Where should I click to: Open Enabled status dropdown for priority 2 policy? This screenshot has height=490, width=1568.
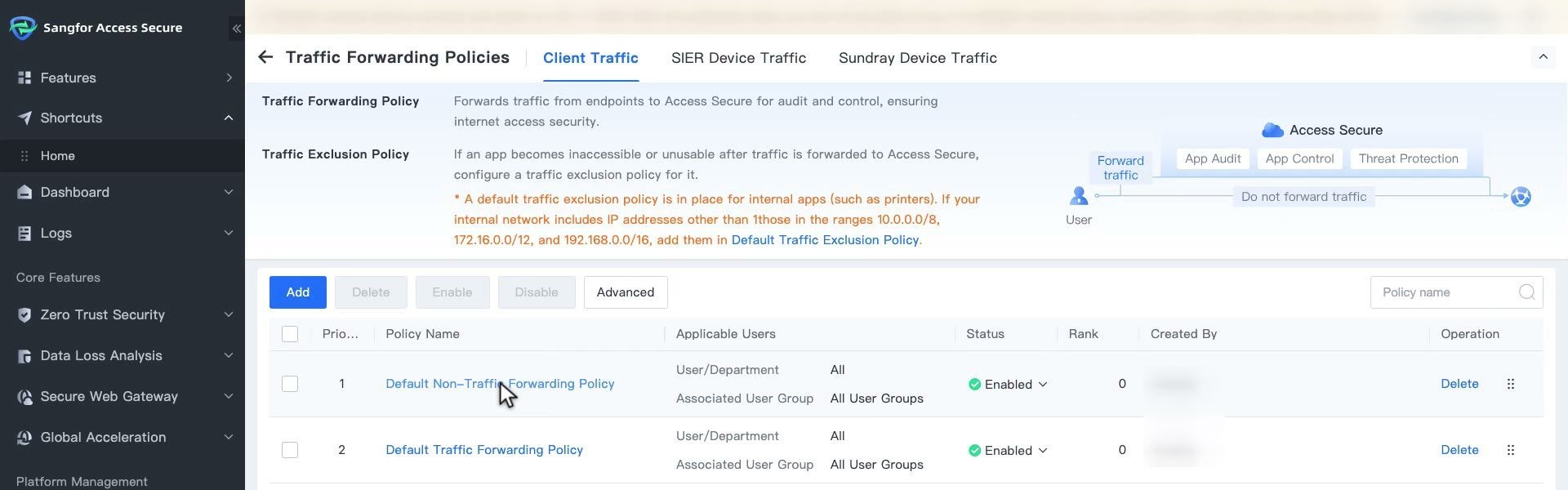(1043, 451)
